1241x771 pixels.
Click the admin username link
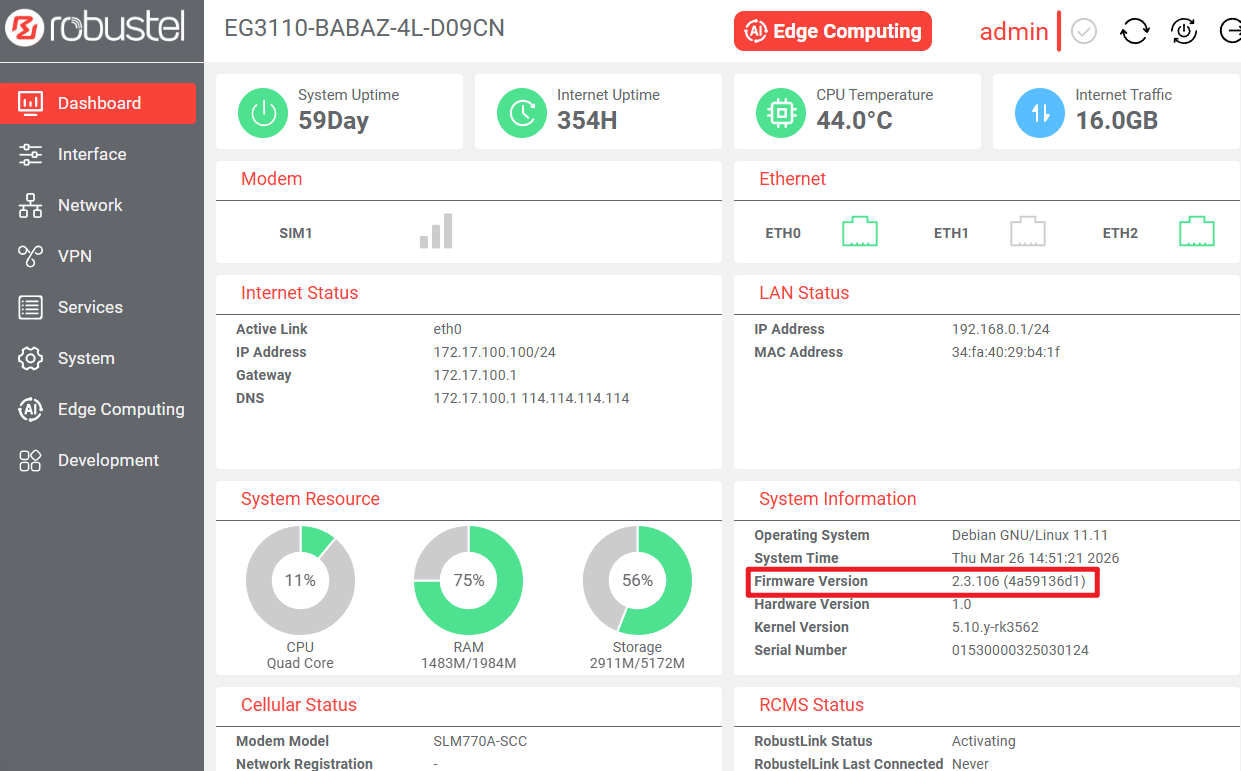[1013, 32]
